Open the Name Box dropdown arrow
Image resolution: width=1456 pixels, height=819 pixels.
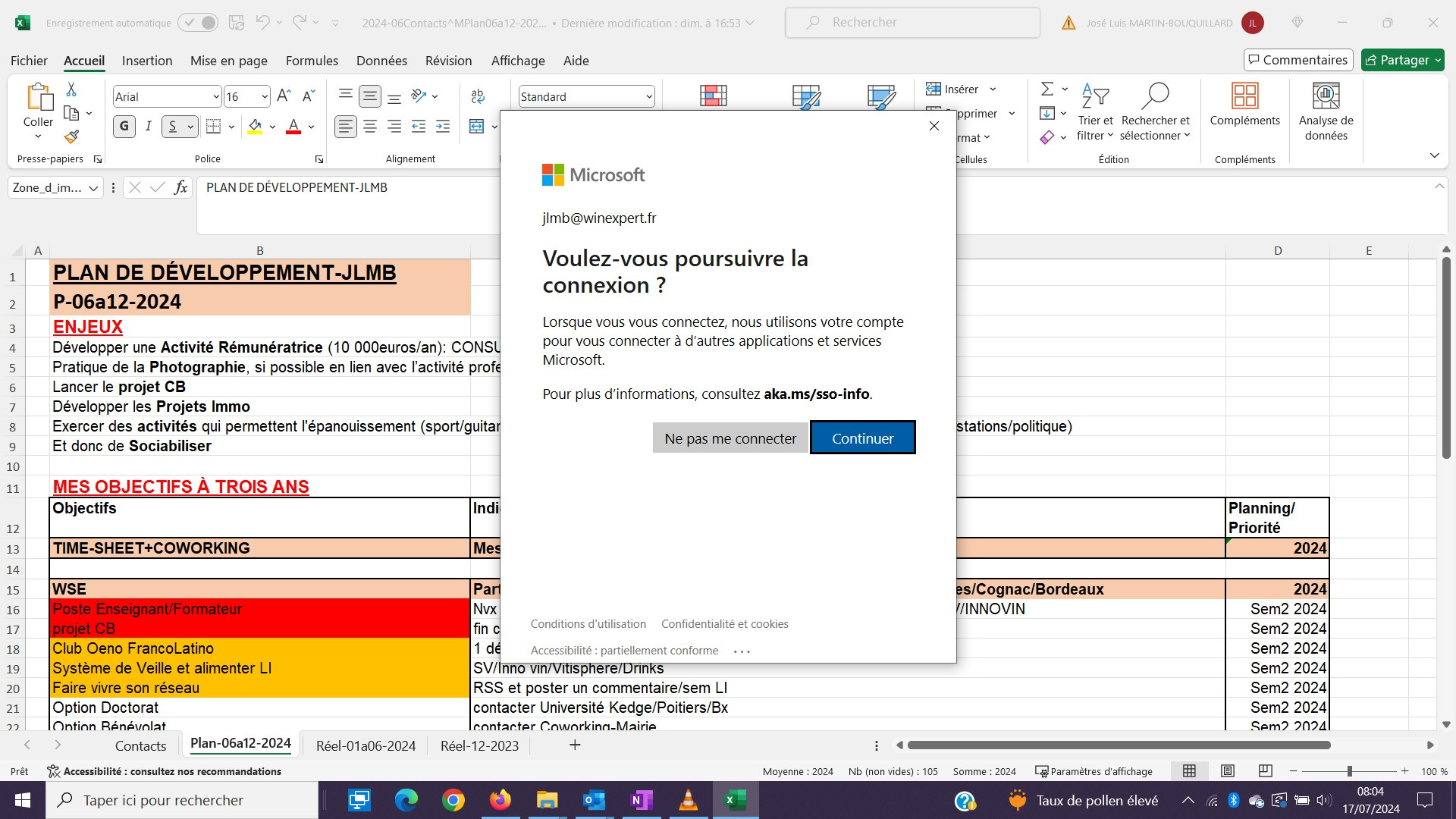pos(93,188)
